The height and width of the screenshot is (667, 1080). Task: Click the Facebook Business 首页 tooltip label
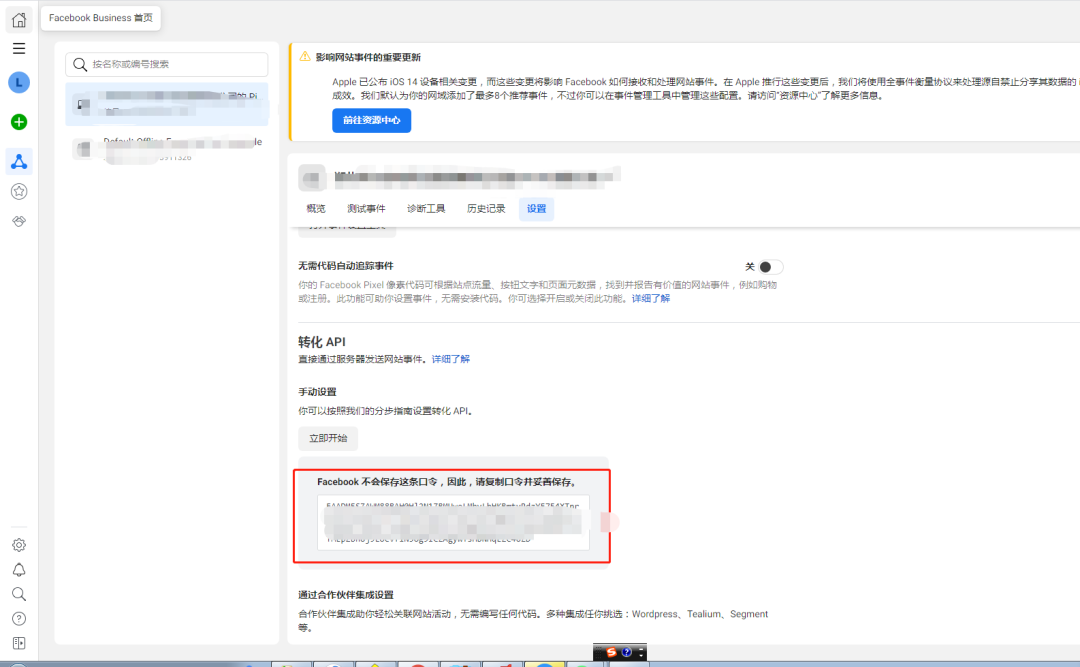(101, 18)
